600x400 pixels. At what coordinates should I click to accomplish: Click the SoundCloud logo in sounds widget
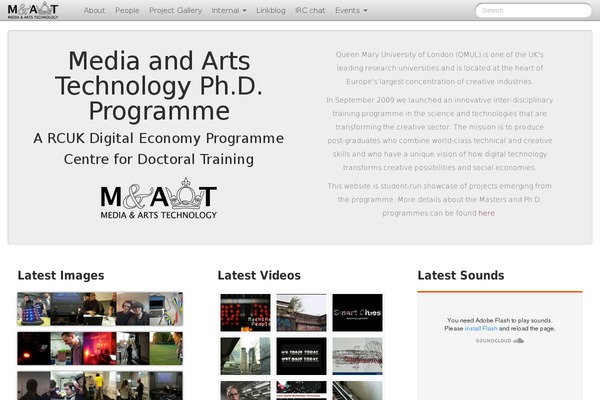500,341
